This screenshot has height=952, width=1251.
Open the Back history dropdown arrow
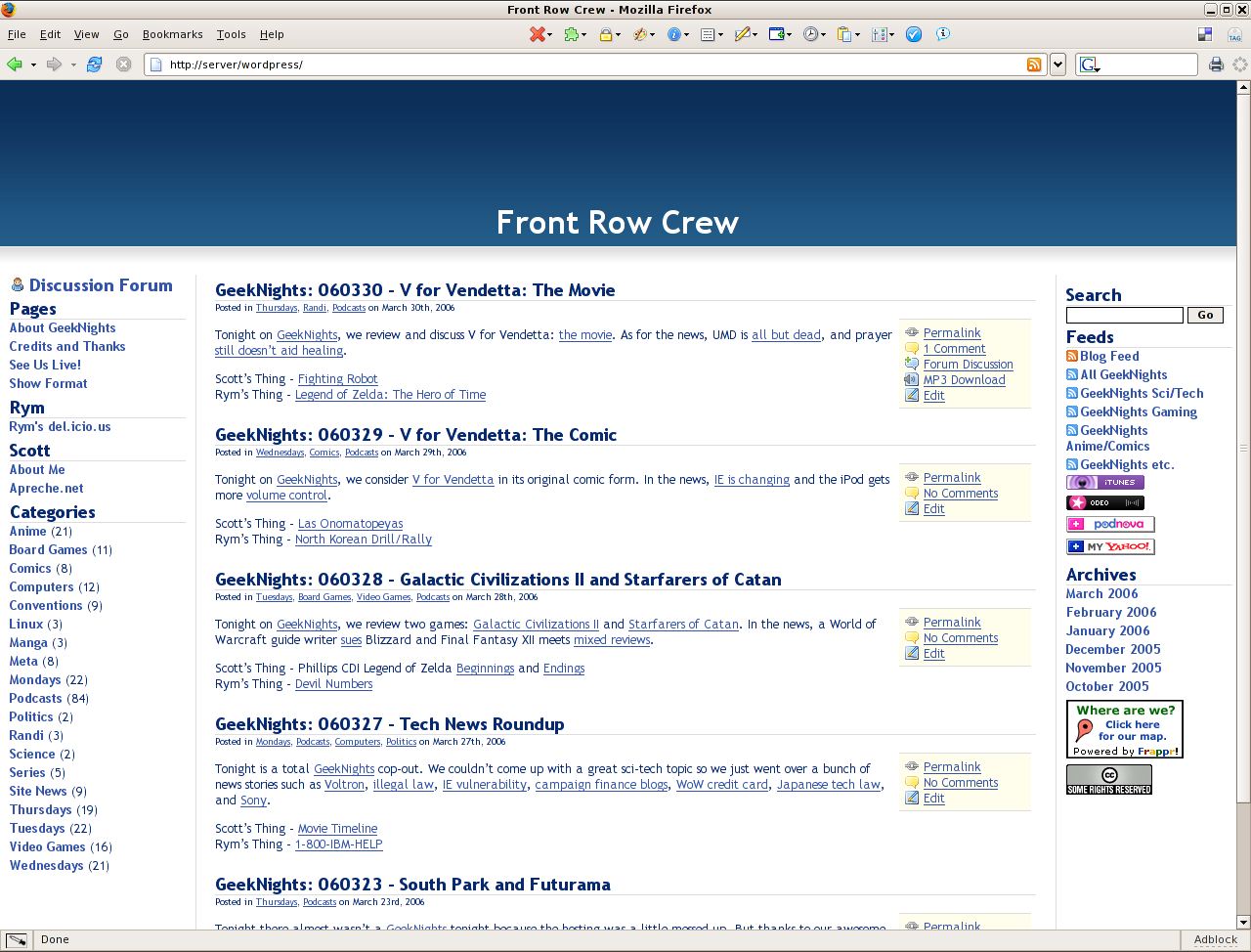[33, 65]
